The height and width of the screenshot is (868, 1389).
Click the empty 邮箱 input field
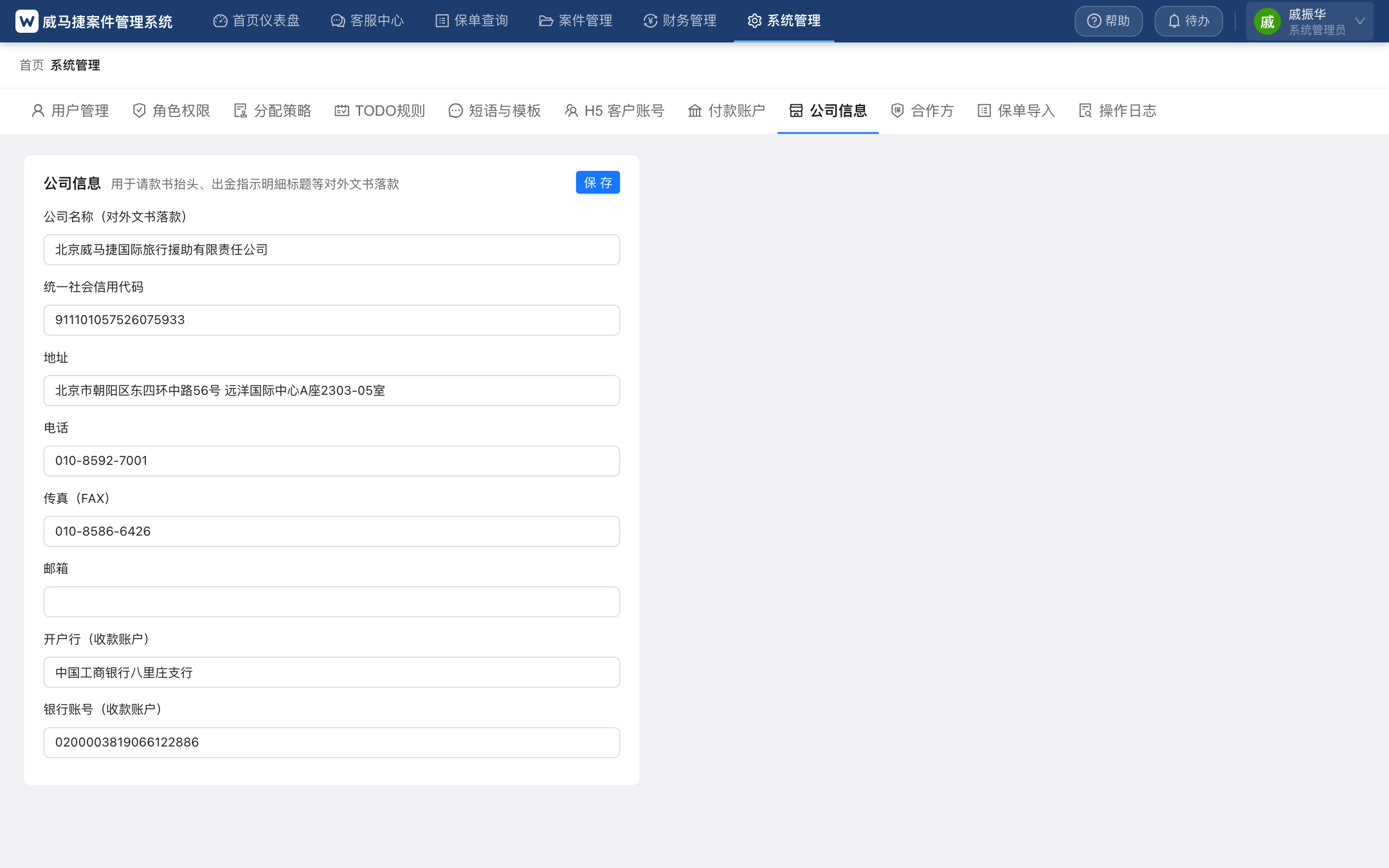click(x=332, y=602)
